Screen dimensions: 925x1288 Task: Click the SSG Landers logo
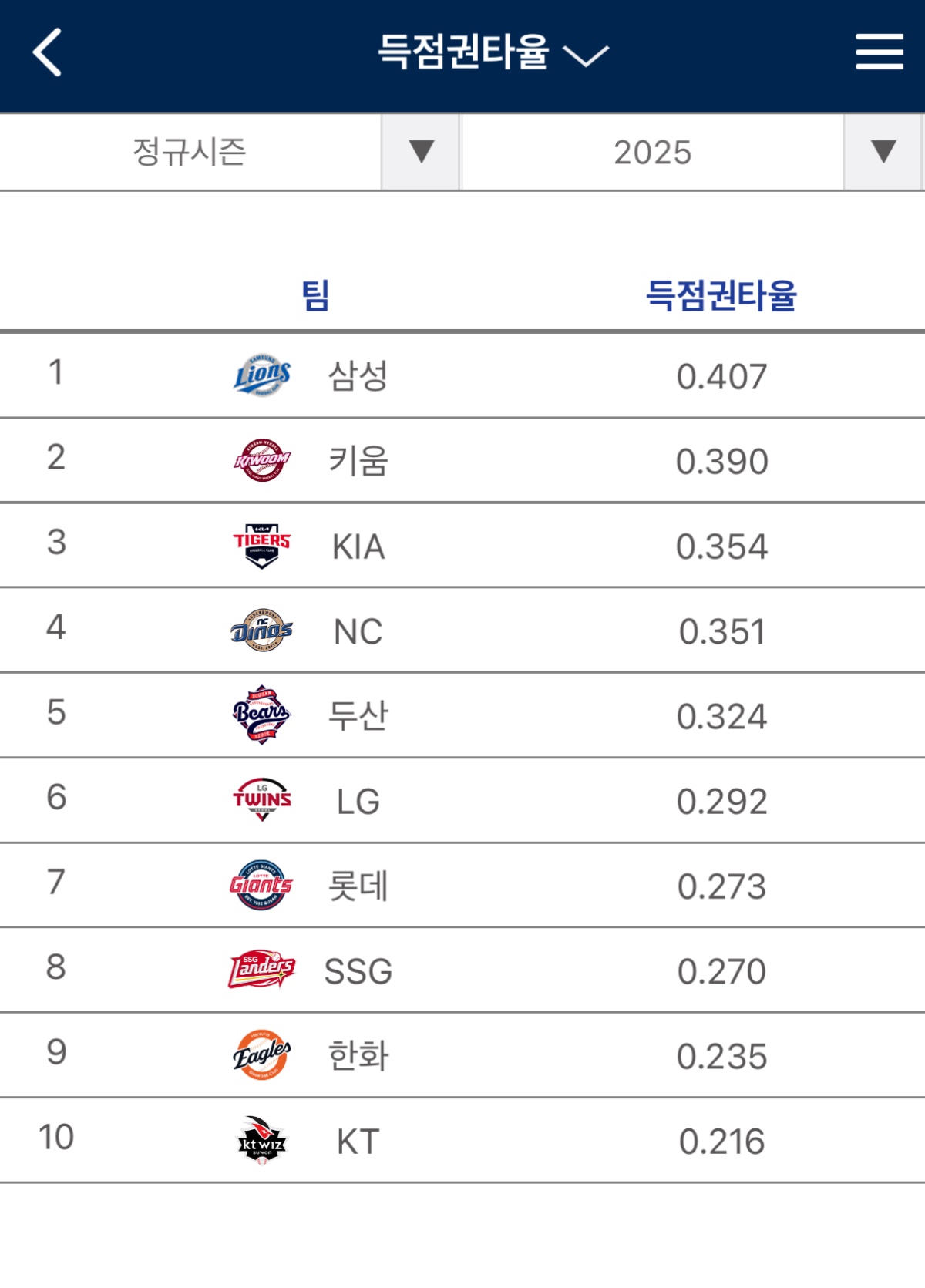pyautogui.click(x=262, y=970)
